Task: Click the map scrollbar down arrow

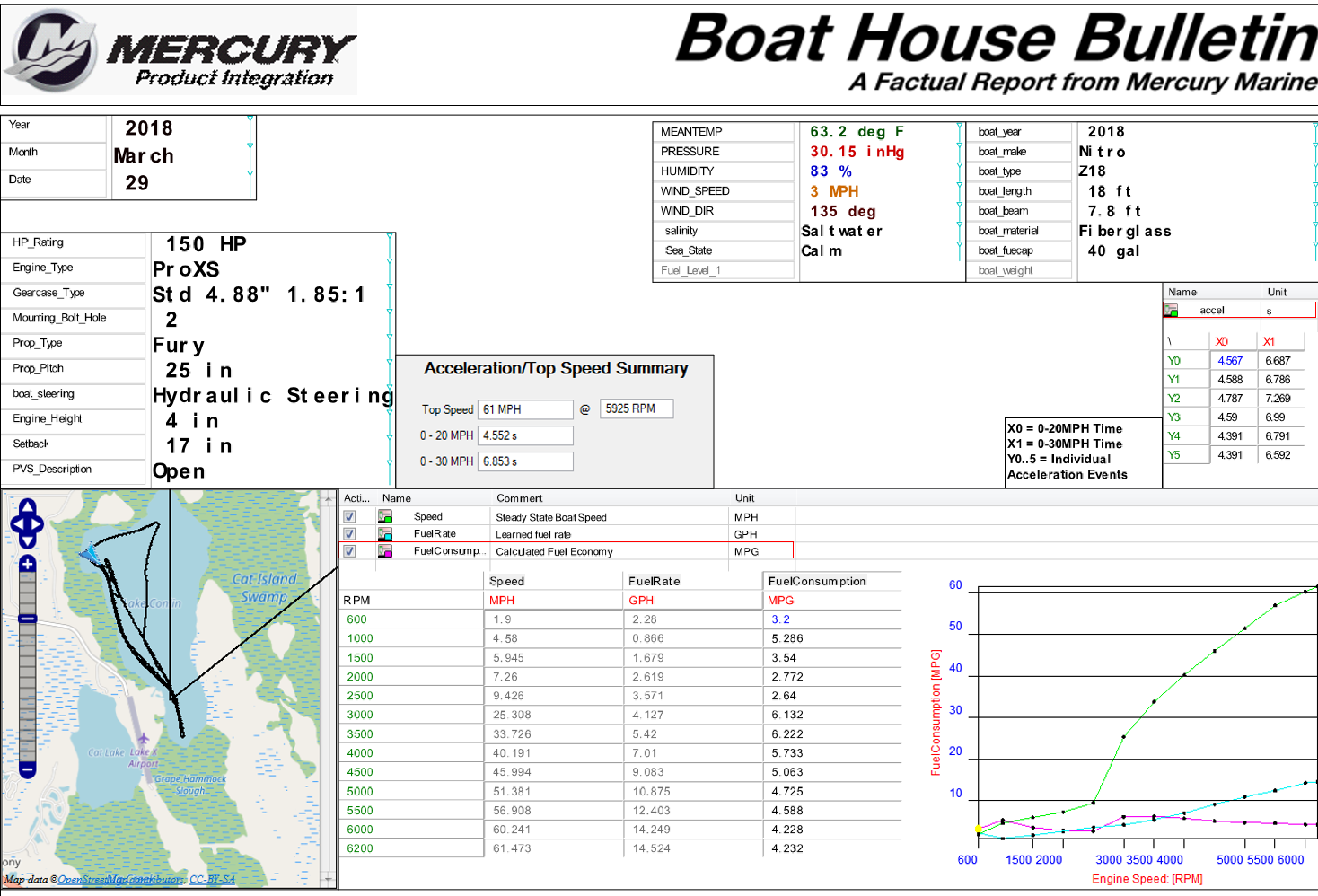Action: tap(329, 879)
